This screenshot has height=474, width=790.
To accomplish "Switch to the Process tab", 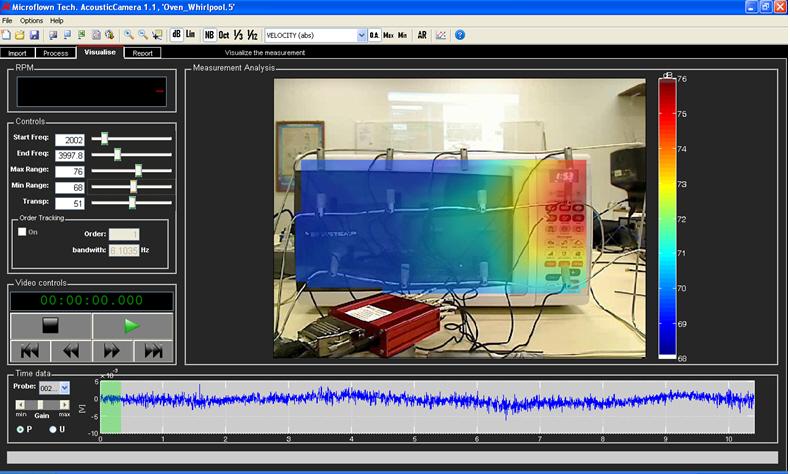I will tap(55, 53).
